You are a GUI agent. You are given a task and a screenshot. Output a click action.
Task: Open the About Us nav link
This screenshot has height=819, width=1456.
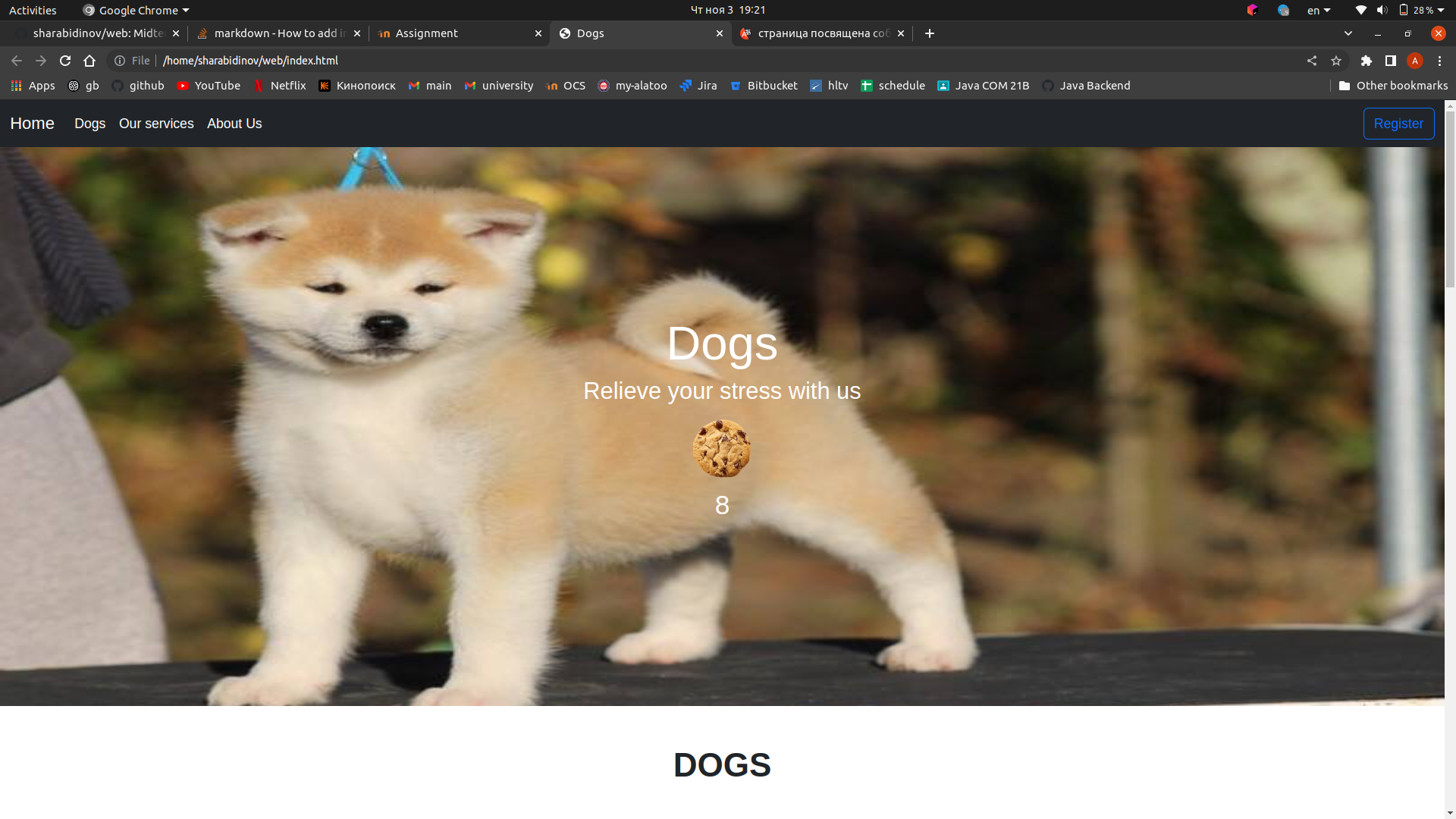point(234,124)
